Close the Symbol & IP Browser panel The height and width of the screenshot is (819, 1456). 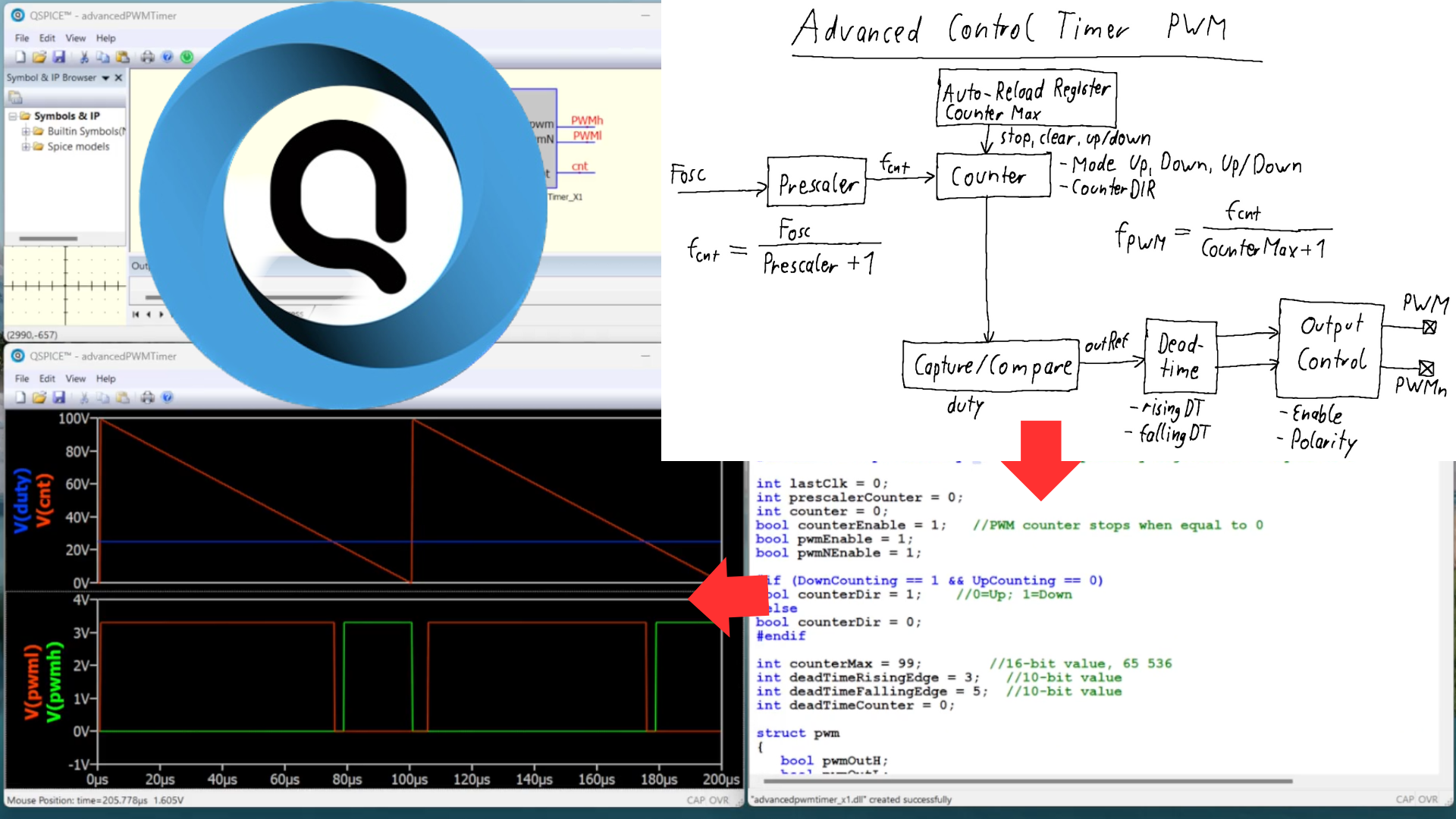click(119, 77)
